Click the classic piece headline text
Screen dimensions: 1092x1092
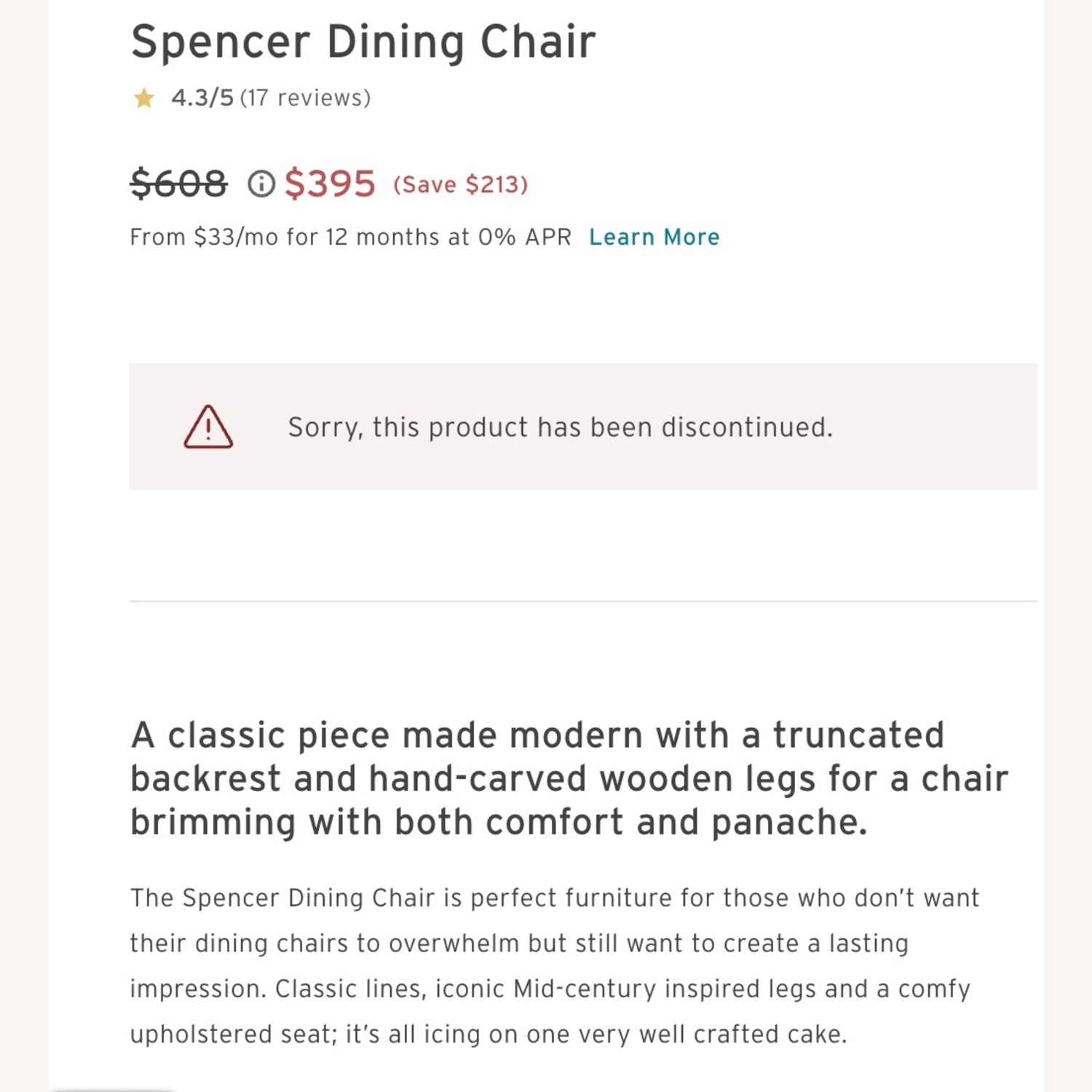(568, 778)
